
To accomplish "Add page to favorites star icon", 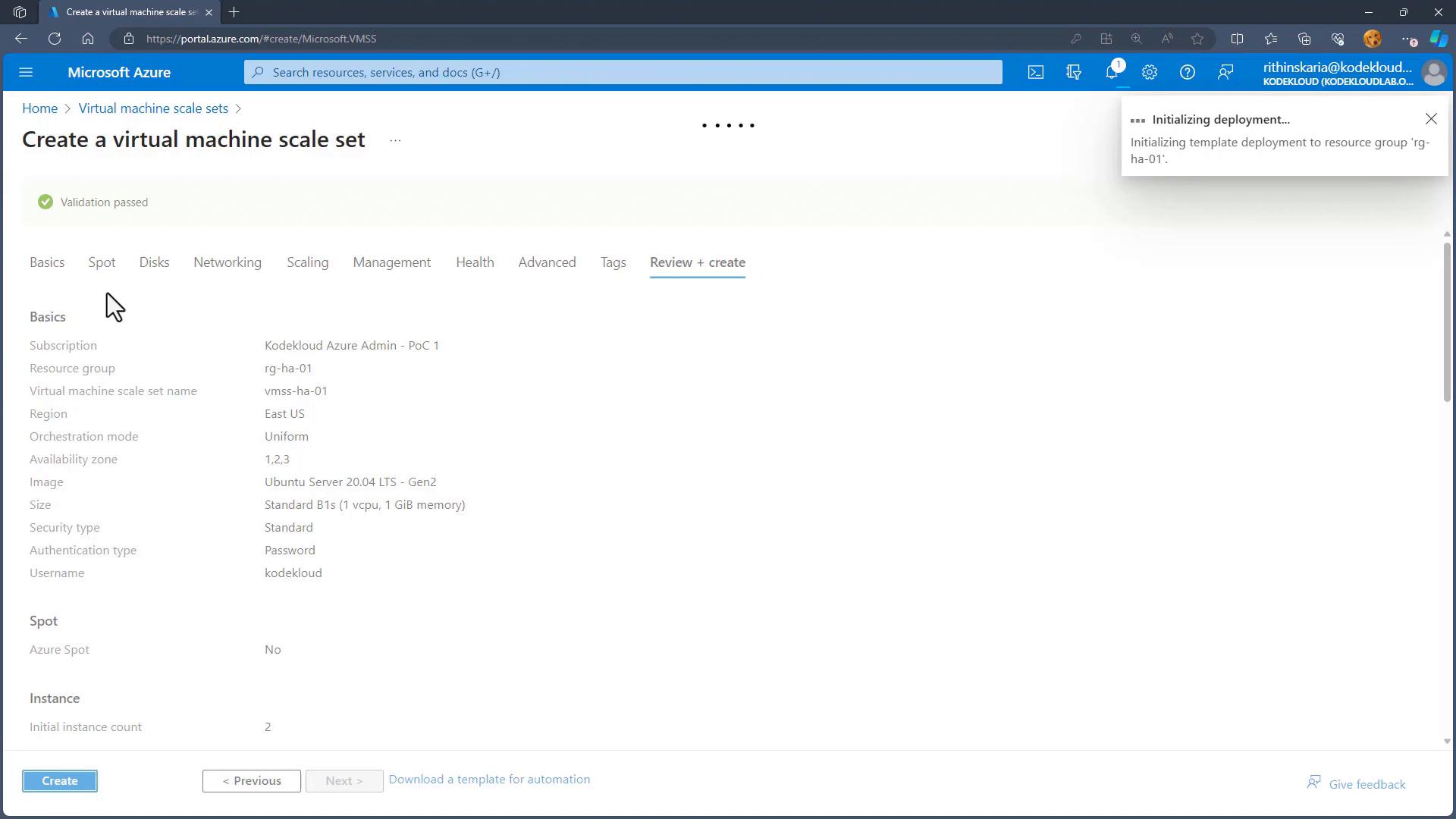I will (1197, 39).
